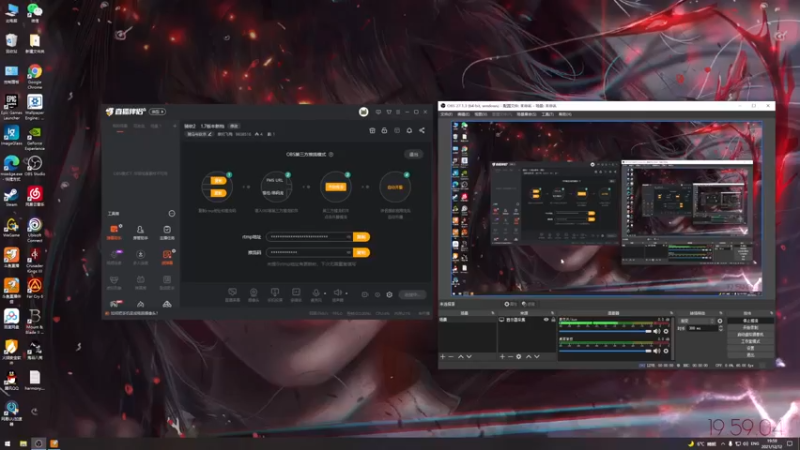The image size is (800, 450).
Task: Undock the OBS Audio Mixer panel via header icon
Action: pos(671,313)
